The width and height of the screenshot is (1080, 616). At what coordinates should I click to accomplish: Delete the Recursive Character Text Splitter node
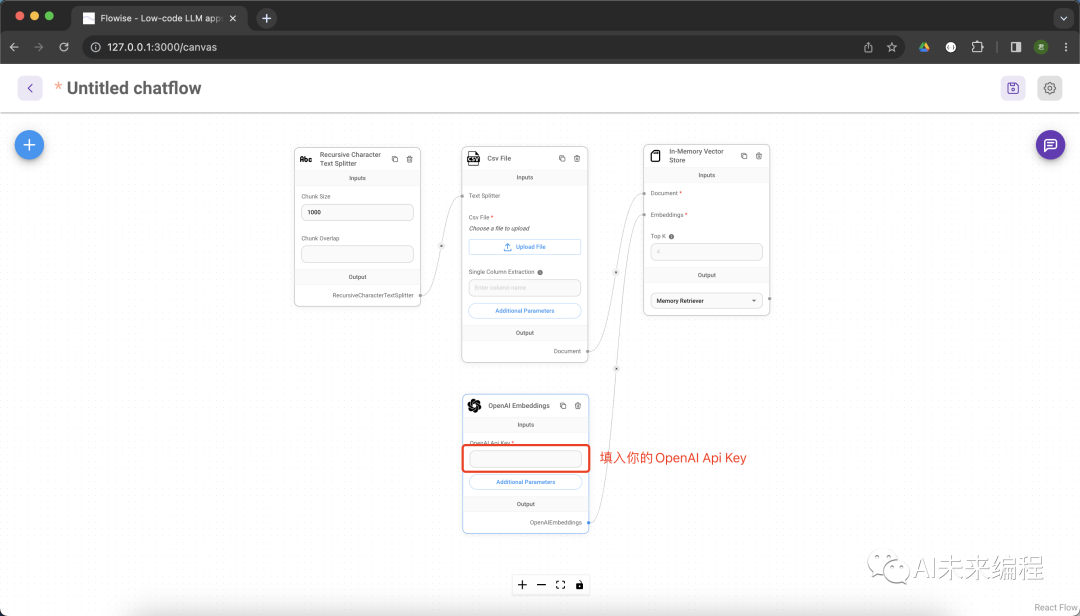pyautogui.click(x=409, y=159)
